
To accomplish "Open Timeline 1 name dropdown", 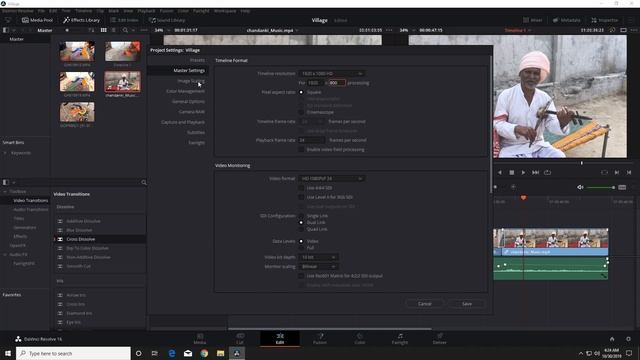I will click(x=517, y=30).
